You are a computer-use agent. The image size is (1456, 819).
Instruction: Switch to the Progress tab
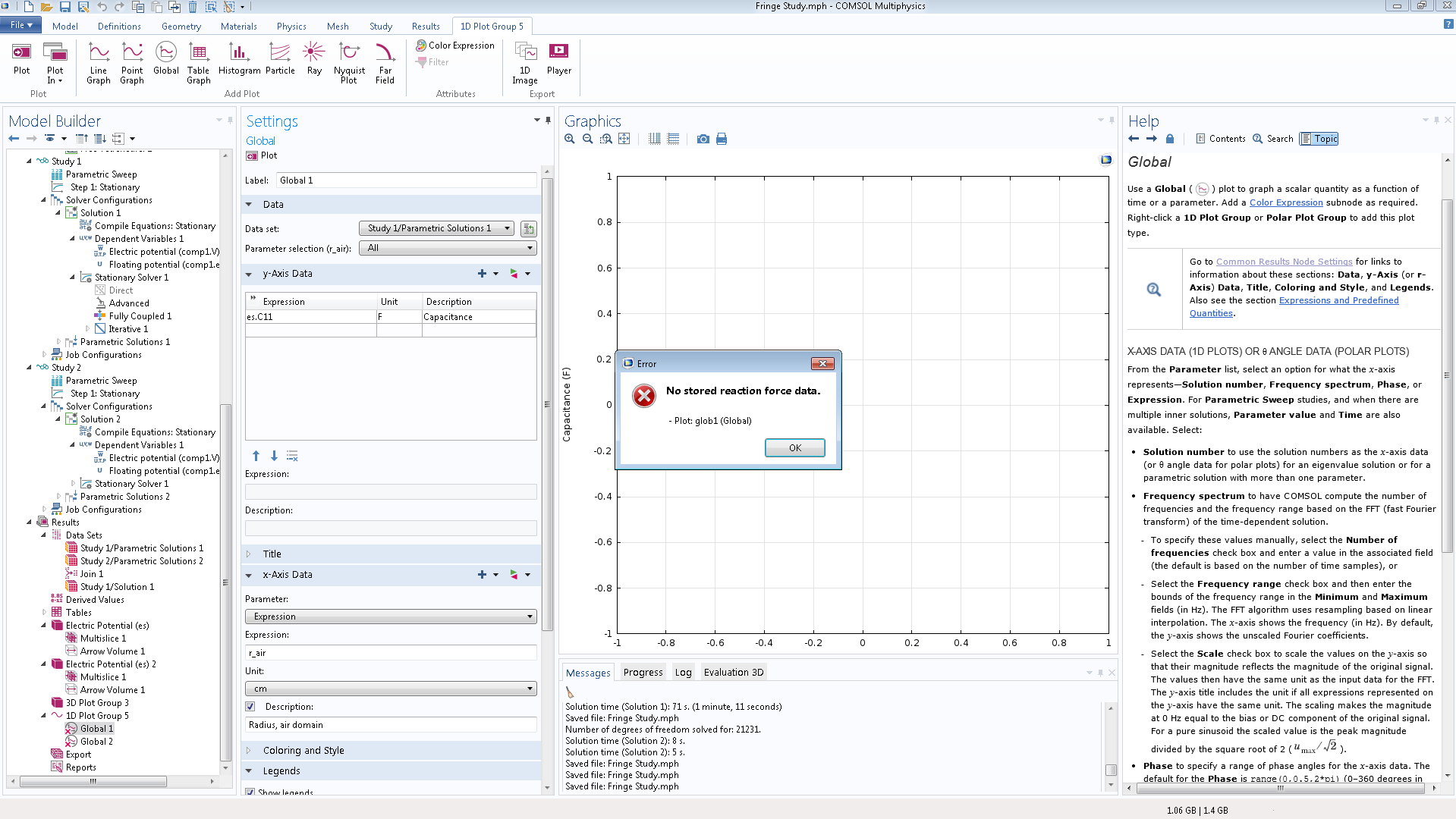click(x=643, y=672)
